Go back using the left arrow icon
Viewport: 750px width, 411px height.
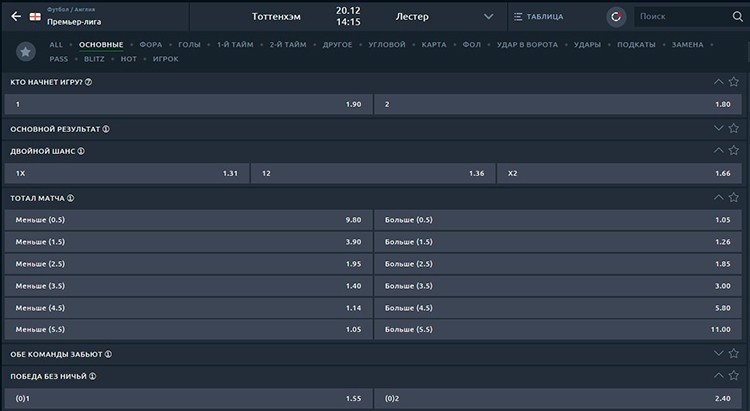[x=16, y=16]
